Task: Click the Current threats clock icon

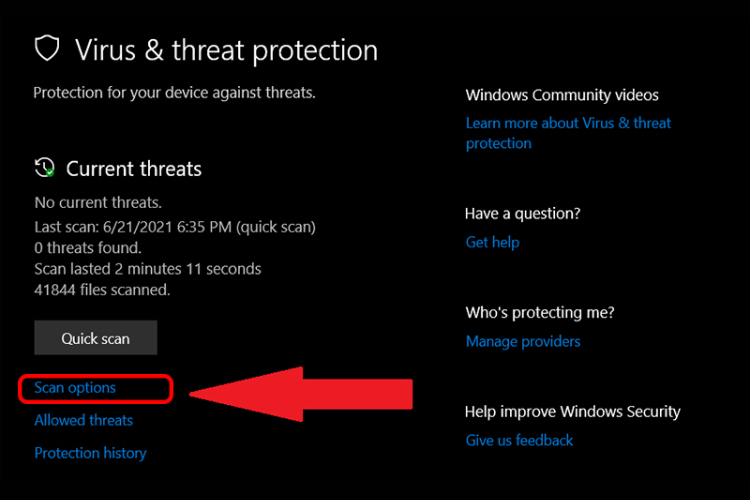Action: pyautogui.click(x=45, y=167)
